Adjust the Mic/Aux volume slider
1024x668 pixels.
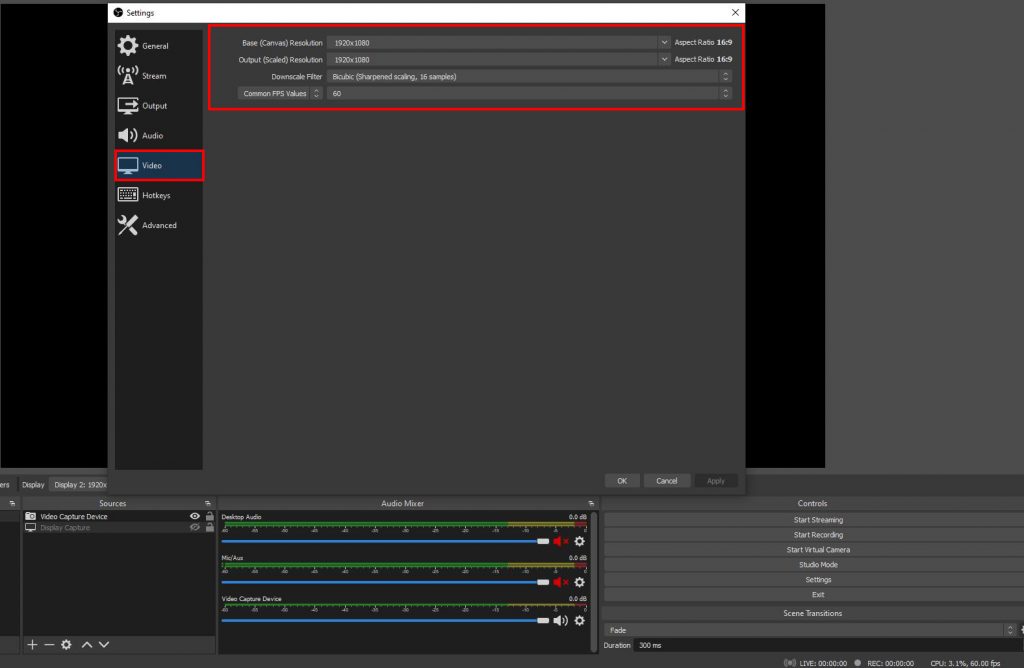coord(385,582)
